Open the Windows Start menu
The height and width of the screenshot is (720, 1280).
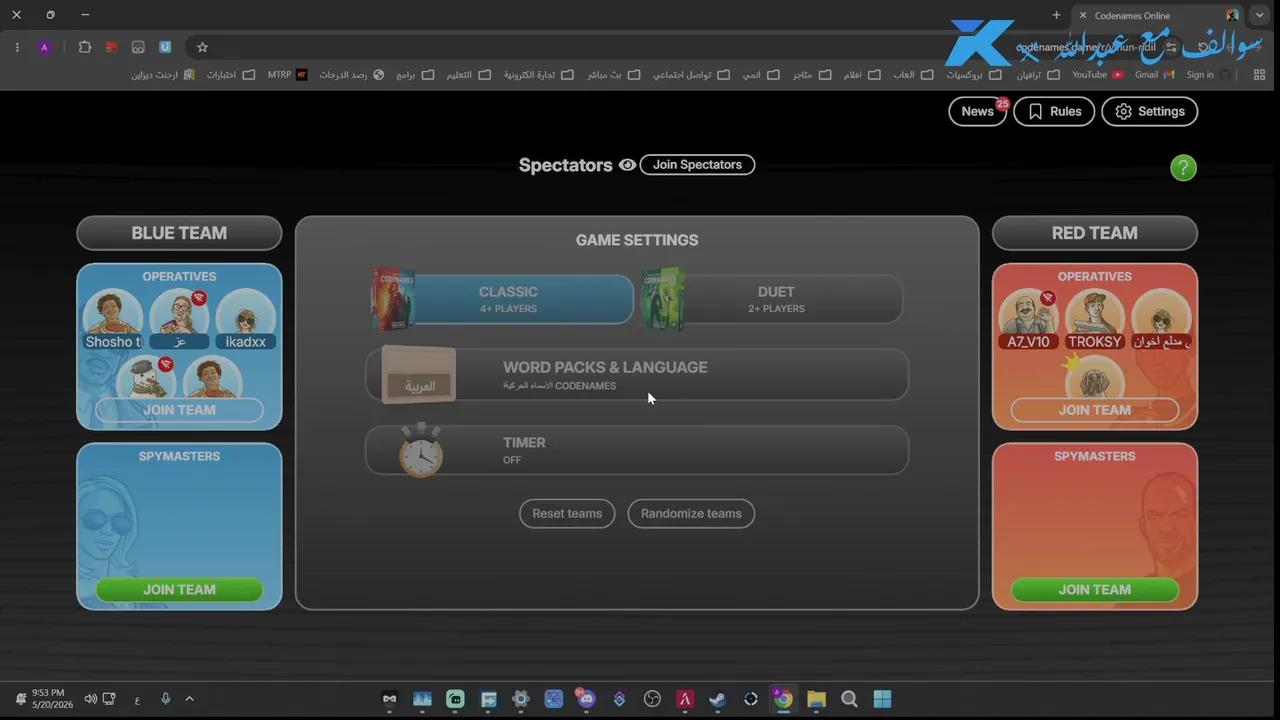pyautogui.click(x=882, y=699)
